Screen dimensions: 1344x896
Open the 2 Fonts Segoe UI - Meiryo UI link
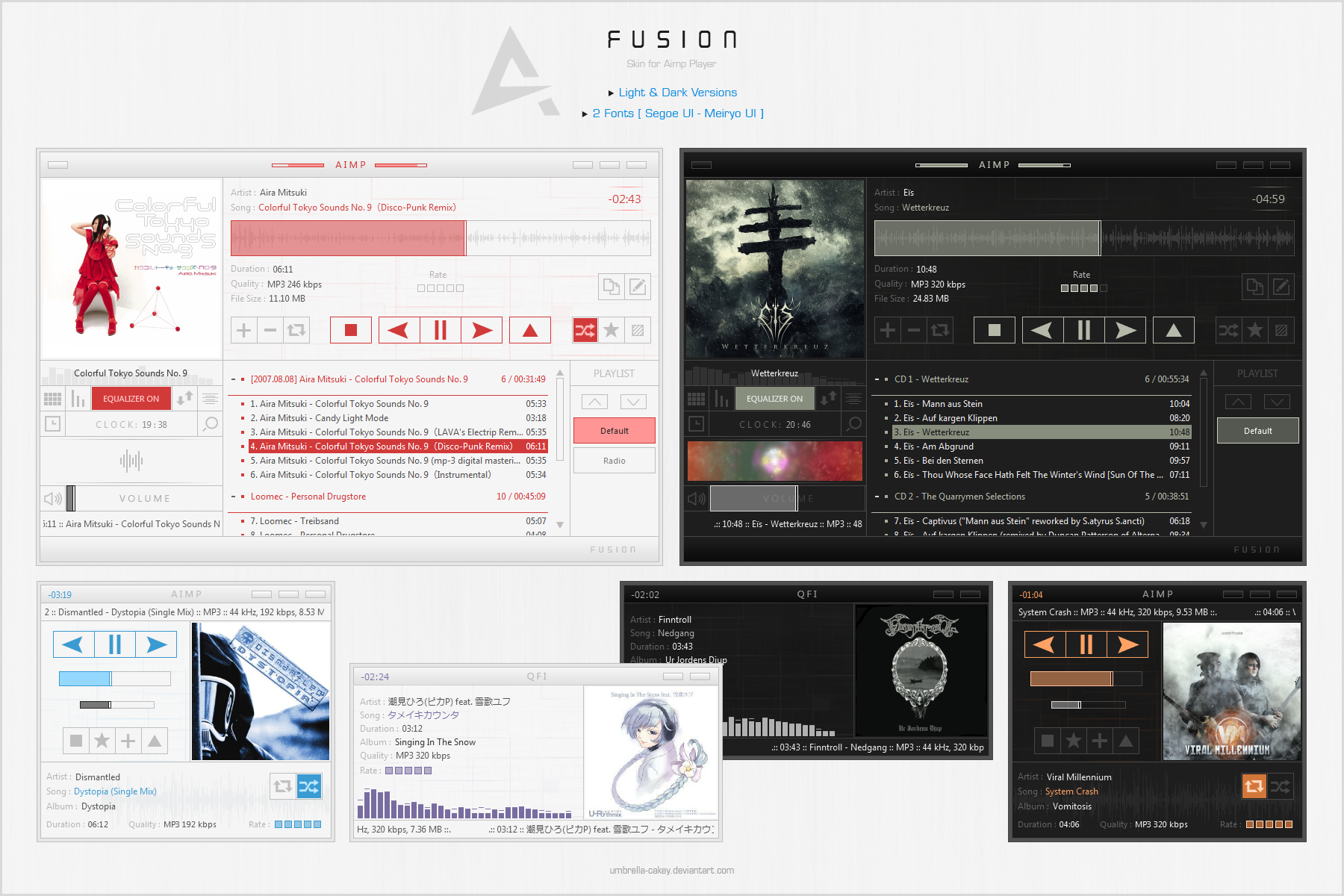pos(678,113)
